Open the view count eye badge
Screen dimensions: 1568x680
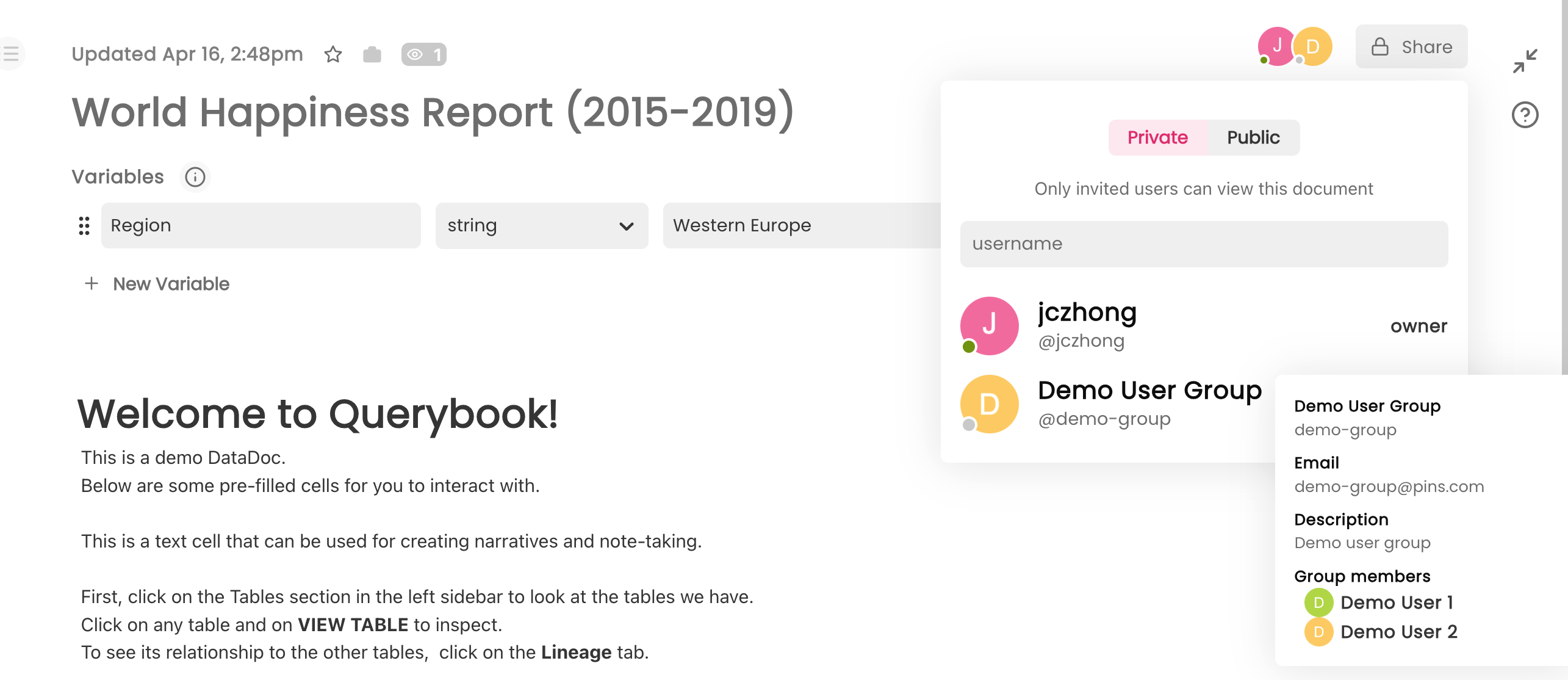tap(424, 54)
